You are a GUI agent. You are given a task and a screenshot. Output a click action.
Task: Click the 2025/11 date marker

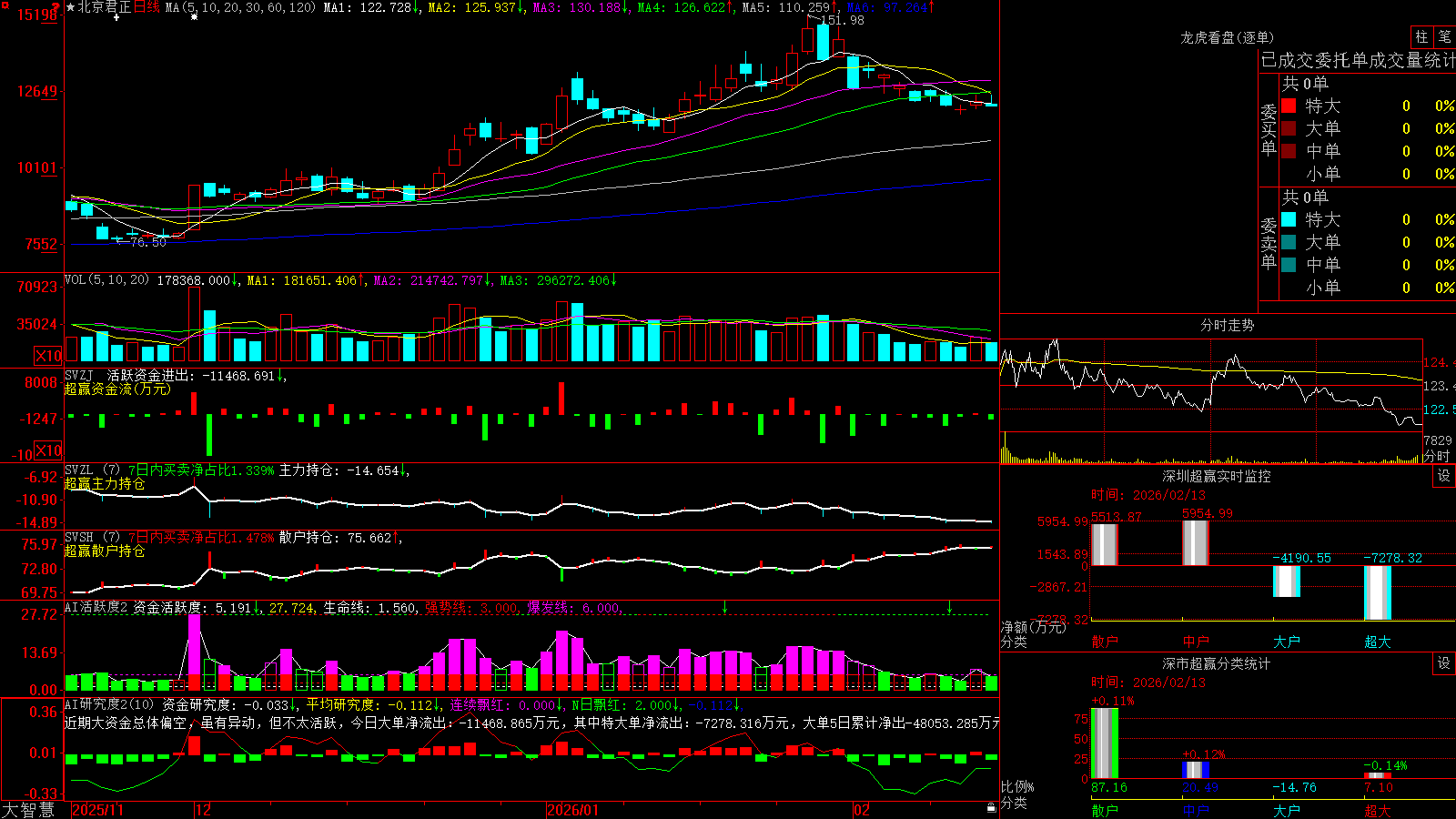(97, 810)
